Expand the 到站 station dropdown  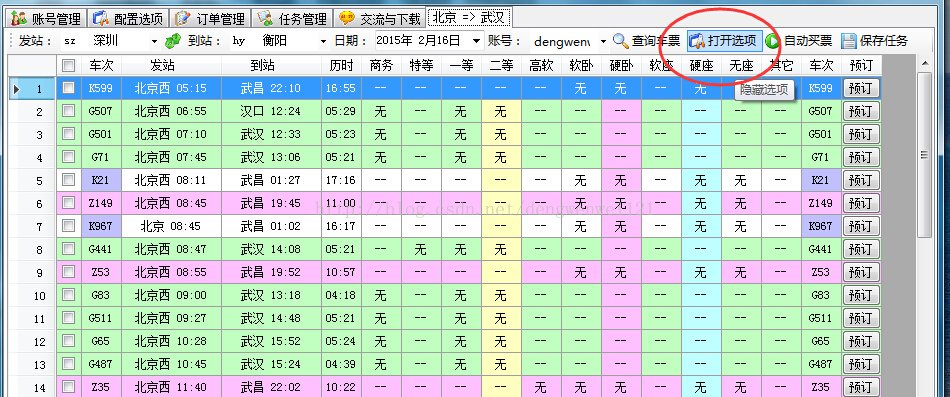pos(322,42)
